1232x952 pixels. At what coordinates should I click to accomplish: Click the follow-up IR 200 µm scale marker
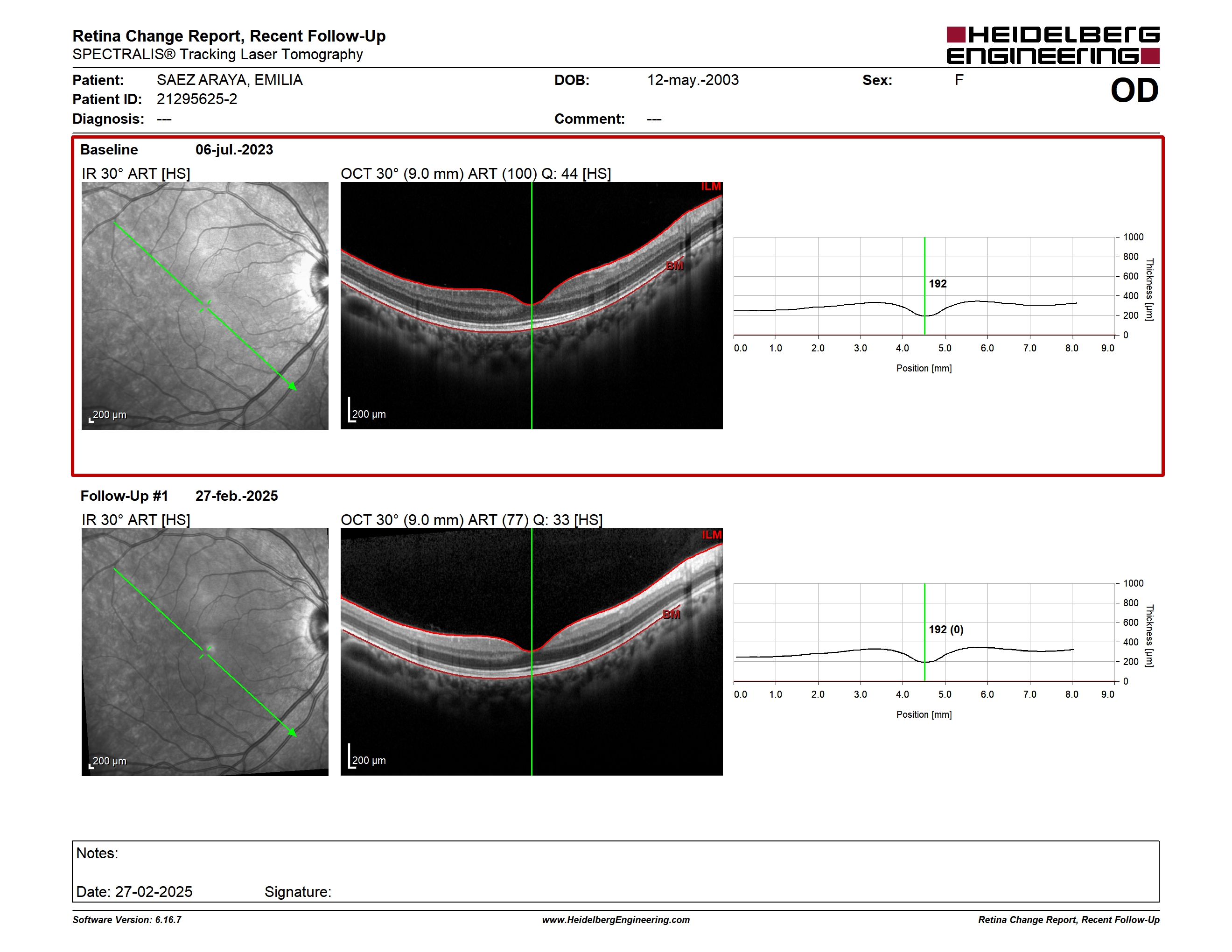pyautogui.click(x=108, y=762)
